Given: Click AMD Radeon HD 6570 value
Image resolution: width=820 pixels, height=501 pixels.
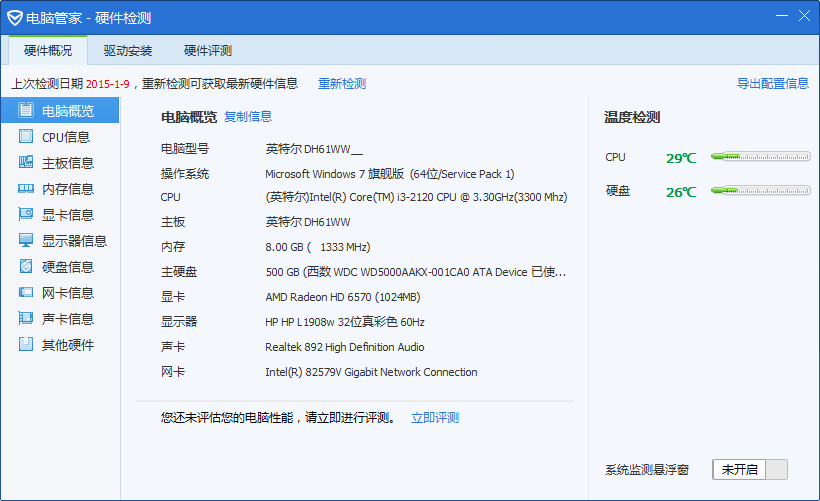Looking at the screenshot, I should pos(343,297).
